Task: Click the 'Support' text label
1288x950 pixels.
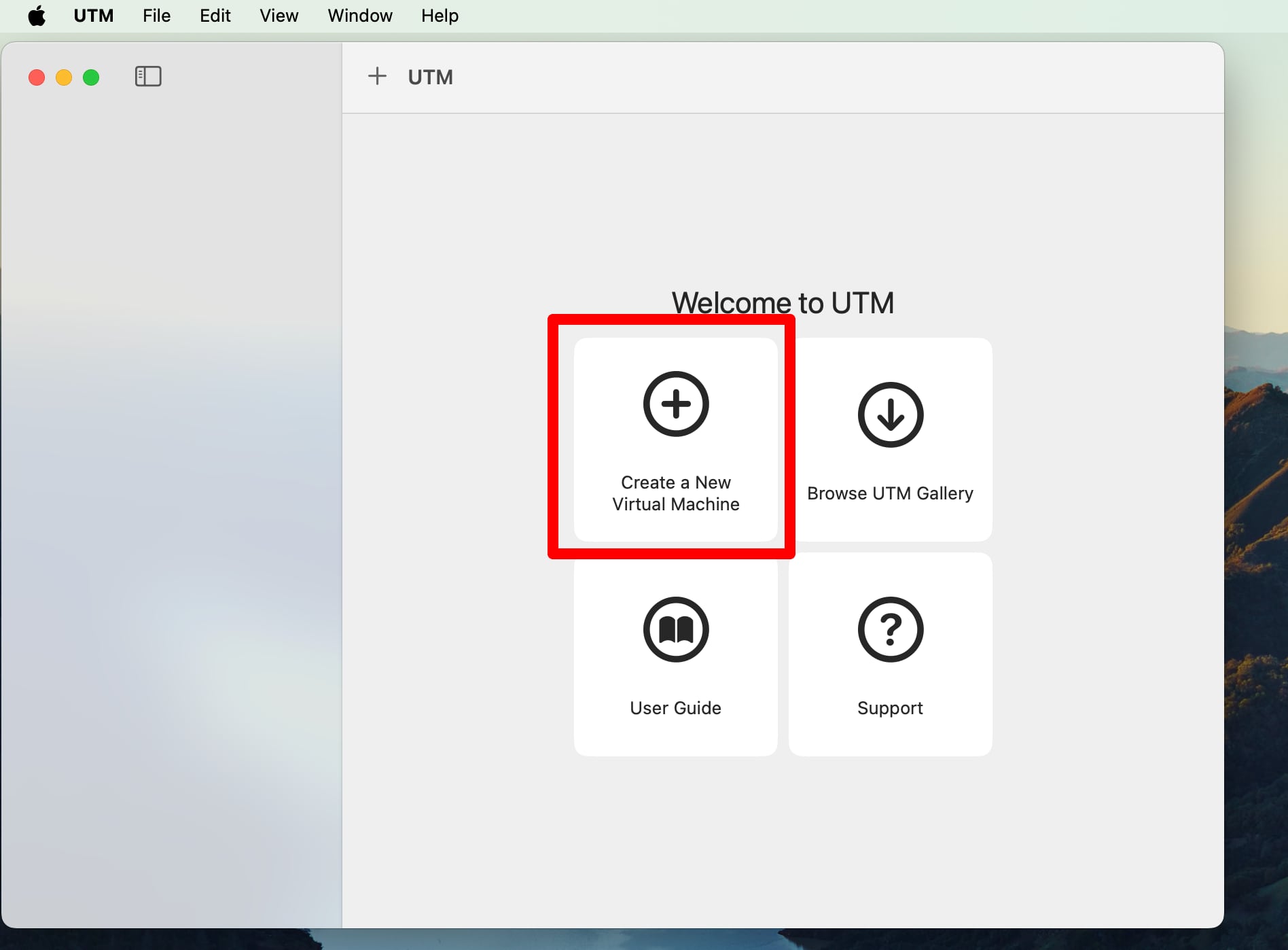Action: [x=890, y=708]
